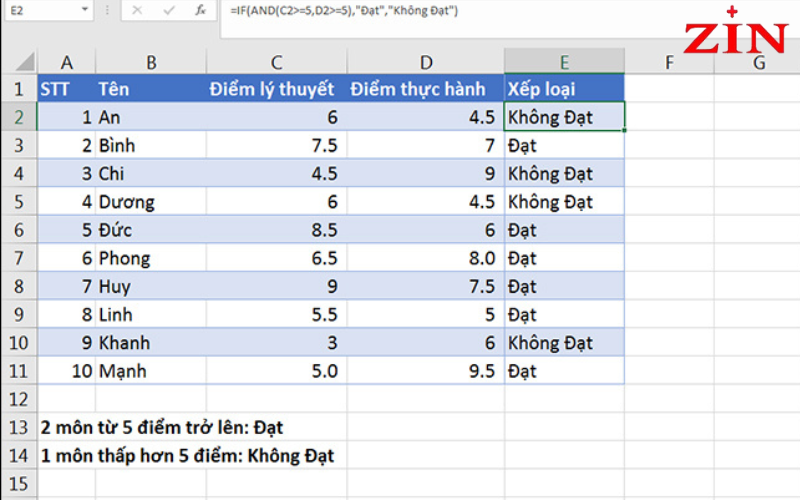The image size is (800, 500).
Task: Select column A header
Action: coord(66,62)
